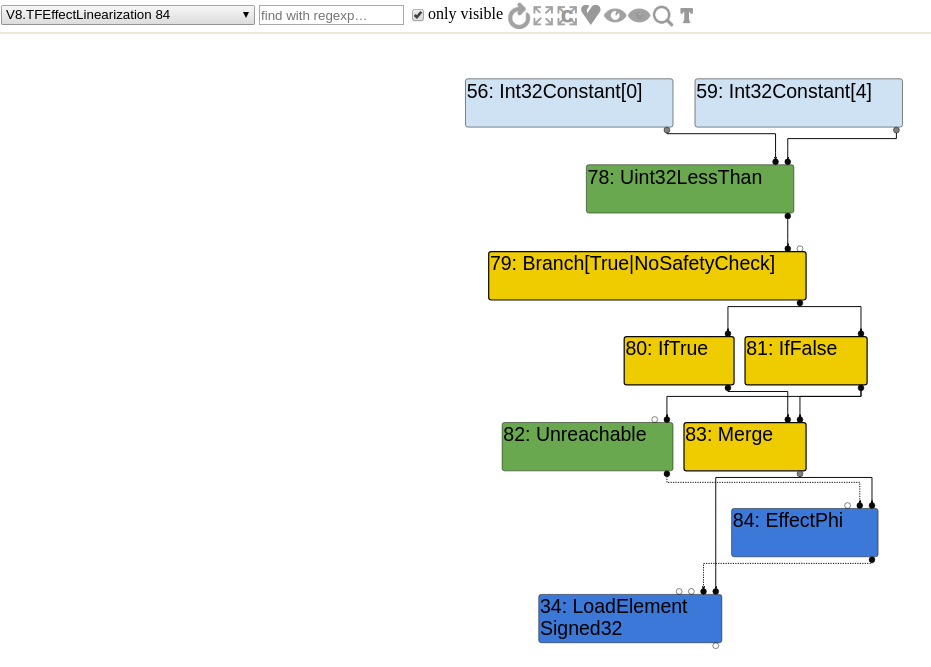Open the V8.TFEffectLinearization 84 phase dropdown

(x=128, y=15)
